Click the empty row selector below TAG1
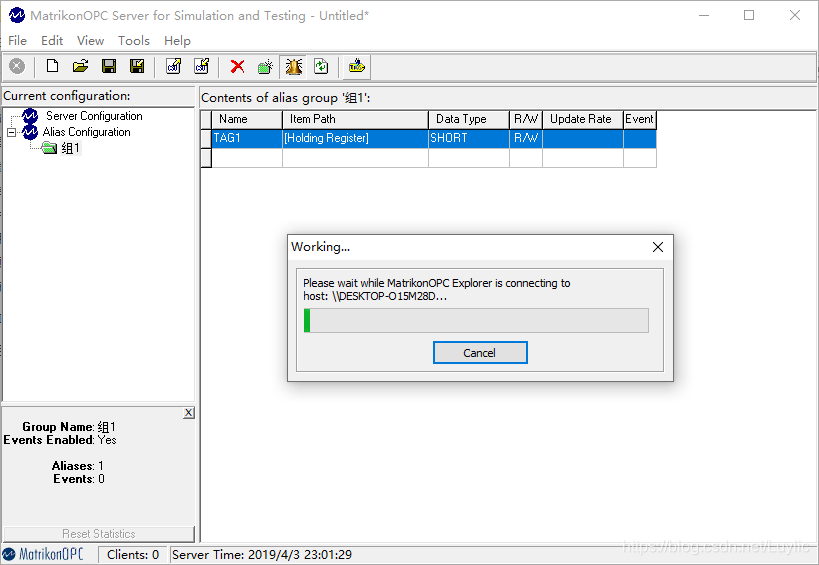Viewport: 819px width, 565px height. (x=206, y=158)
